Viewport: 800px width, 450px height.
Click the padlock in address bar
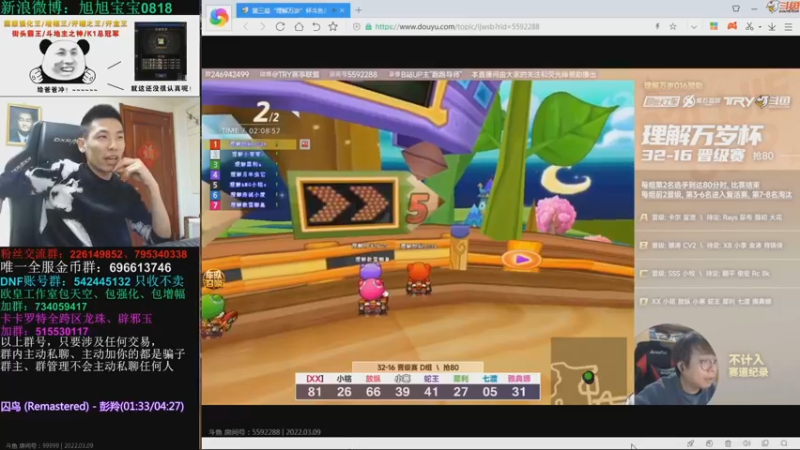[x=368, y=27]
